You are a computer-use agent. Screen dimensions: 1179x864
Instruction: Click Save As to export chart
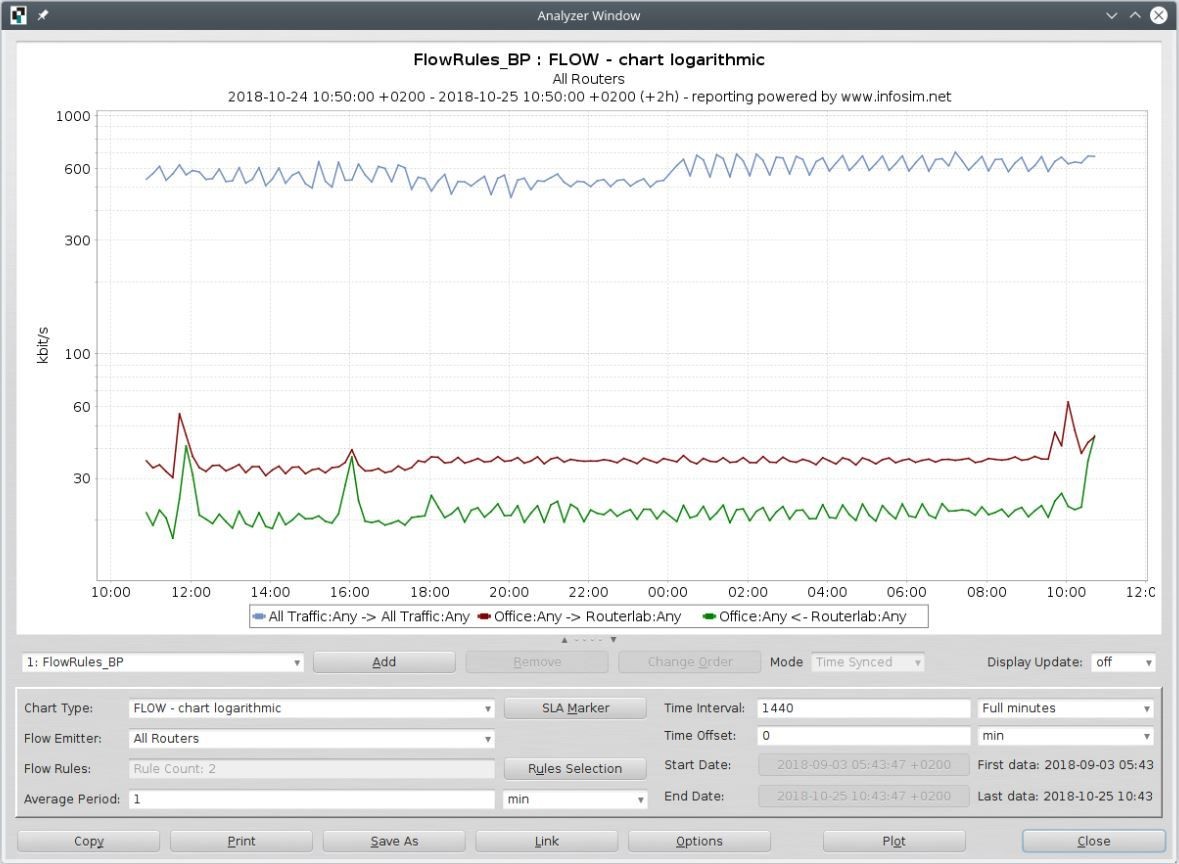[394, 841]
